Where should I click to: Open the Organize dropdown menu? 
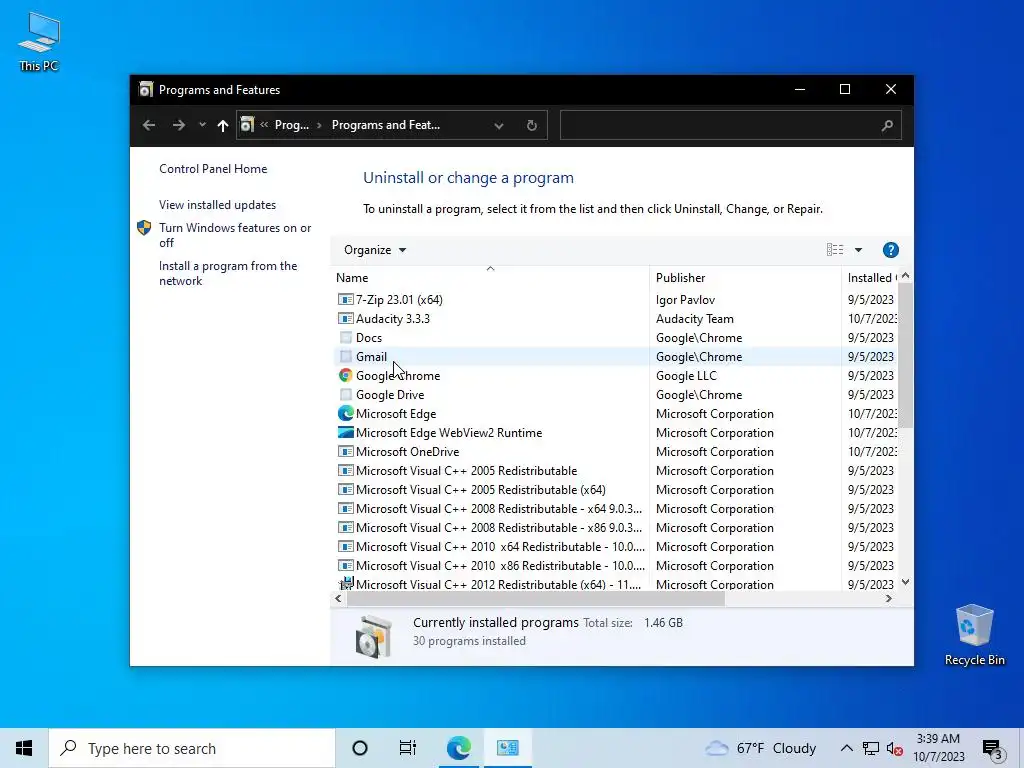coord(375,250)
